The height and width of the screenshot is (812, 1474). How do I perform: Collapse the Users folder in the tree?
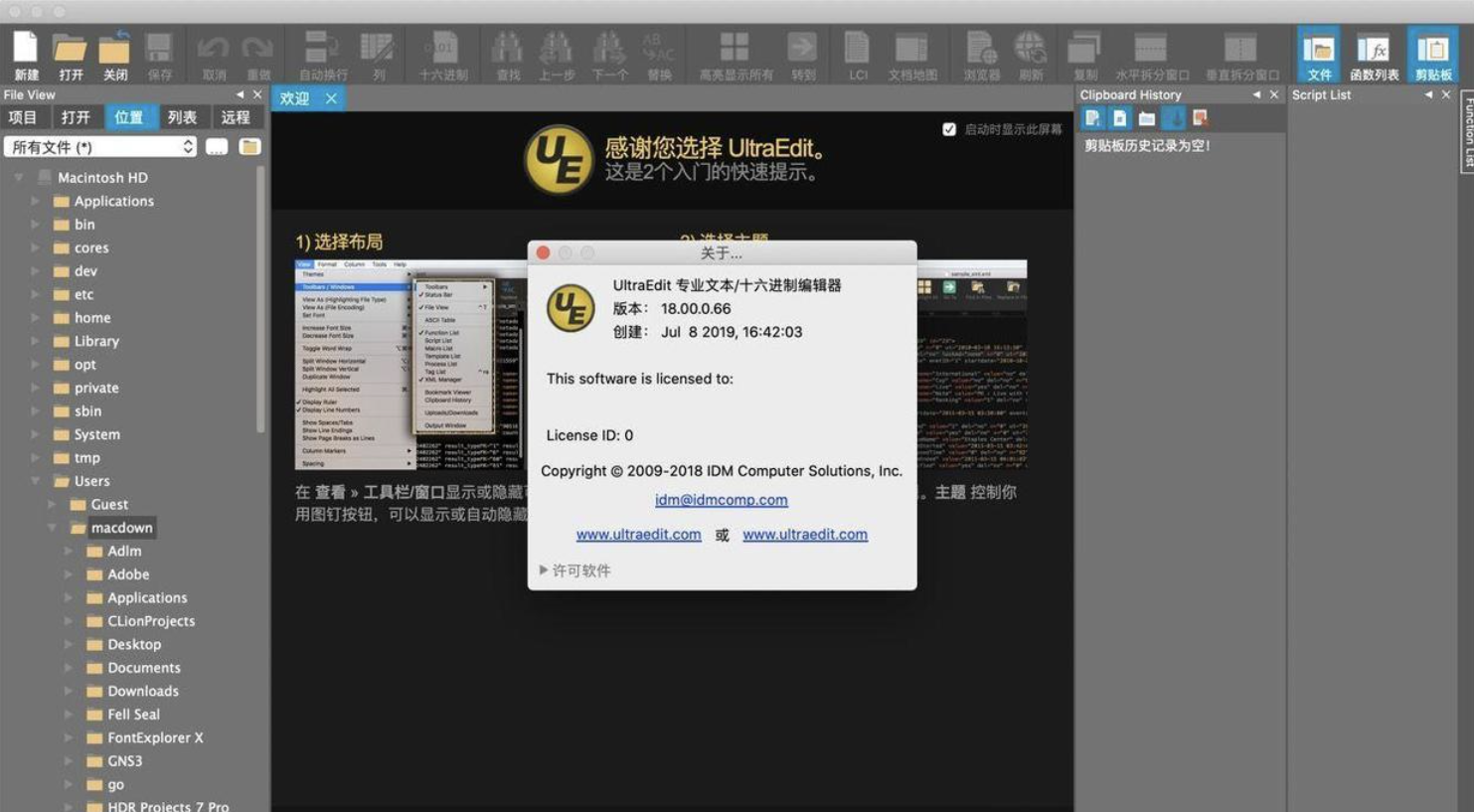(36, 481)
